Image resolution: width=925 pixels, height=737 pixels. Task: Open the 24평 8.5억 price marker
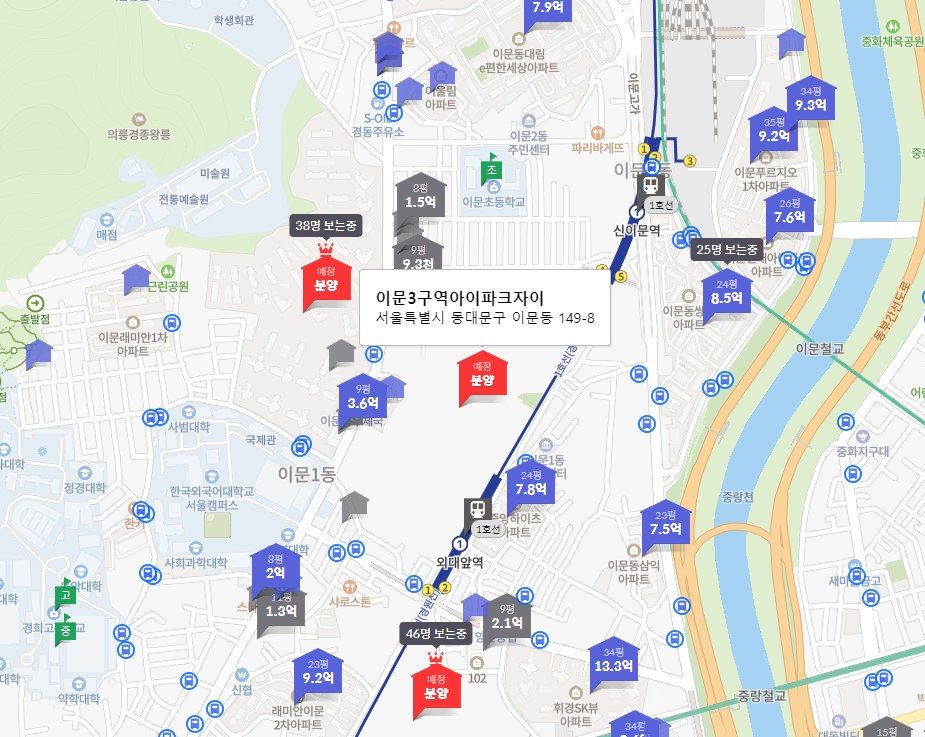click(x=727, y=291)
